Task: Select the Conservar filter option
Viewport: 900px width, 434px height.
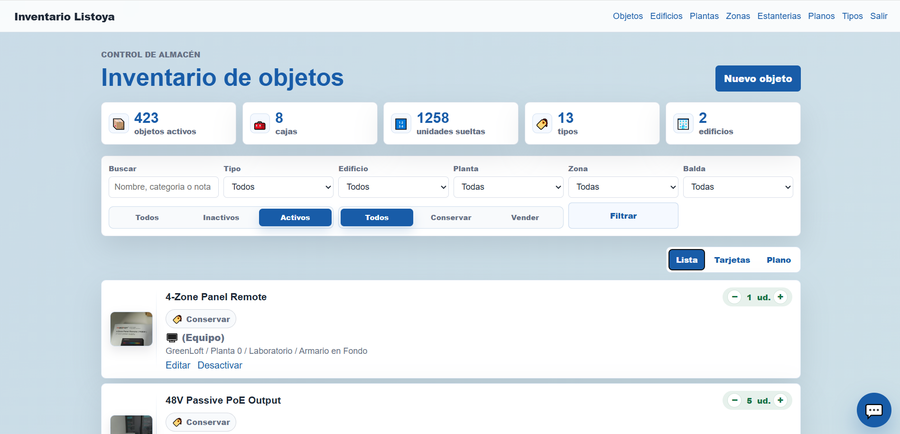Action: [x=451, y=218]
